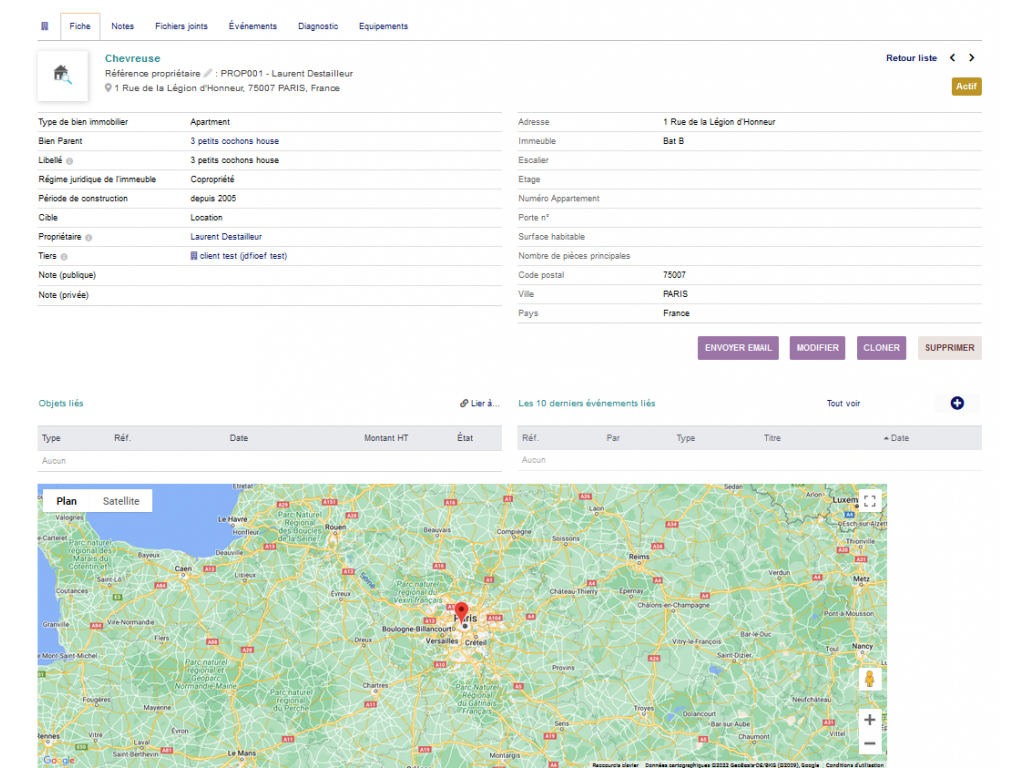Click the red map location pin
Screen dimensions: 1024x768
pos(461,612)
